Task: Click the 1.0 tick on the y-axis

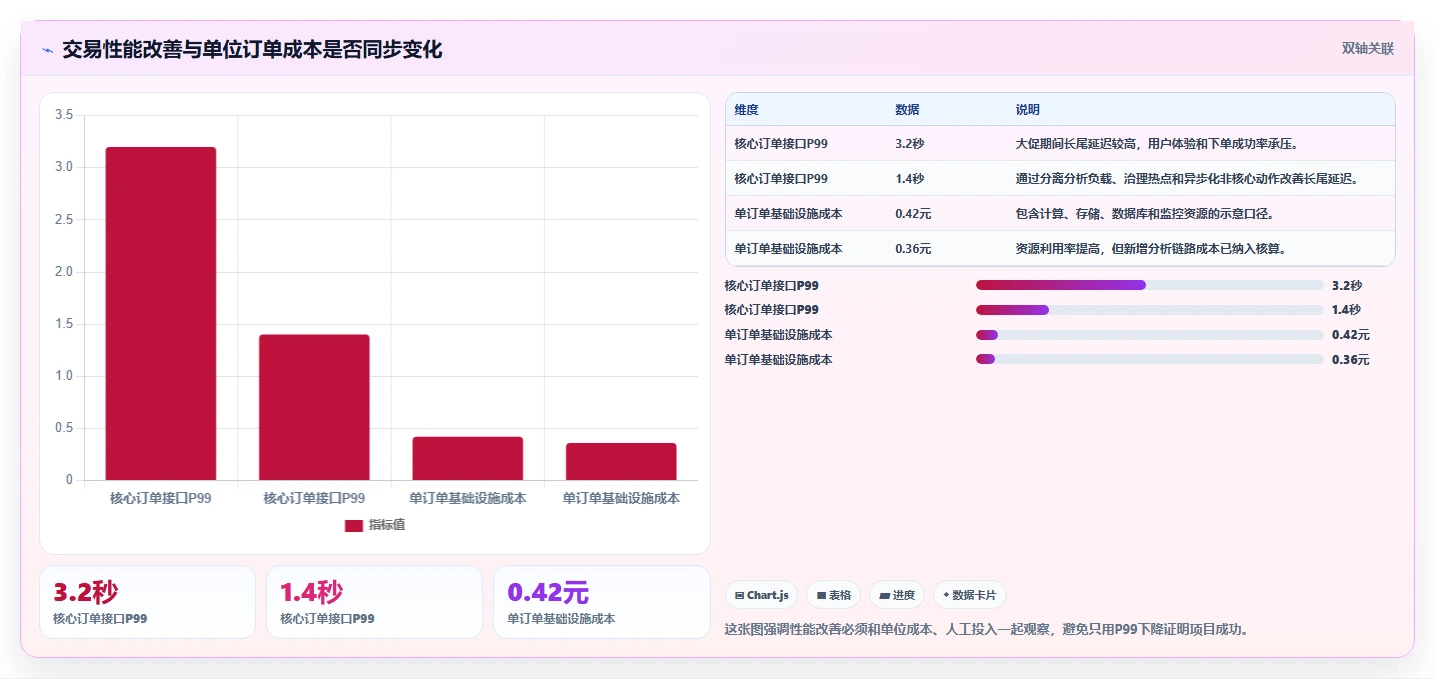Action: [64, 376]
